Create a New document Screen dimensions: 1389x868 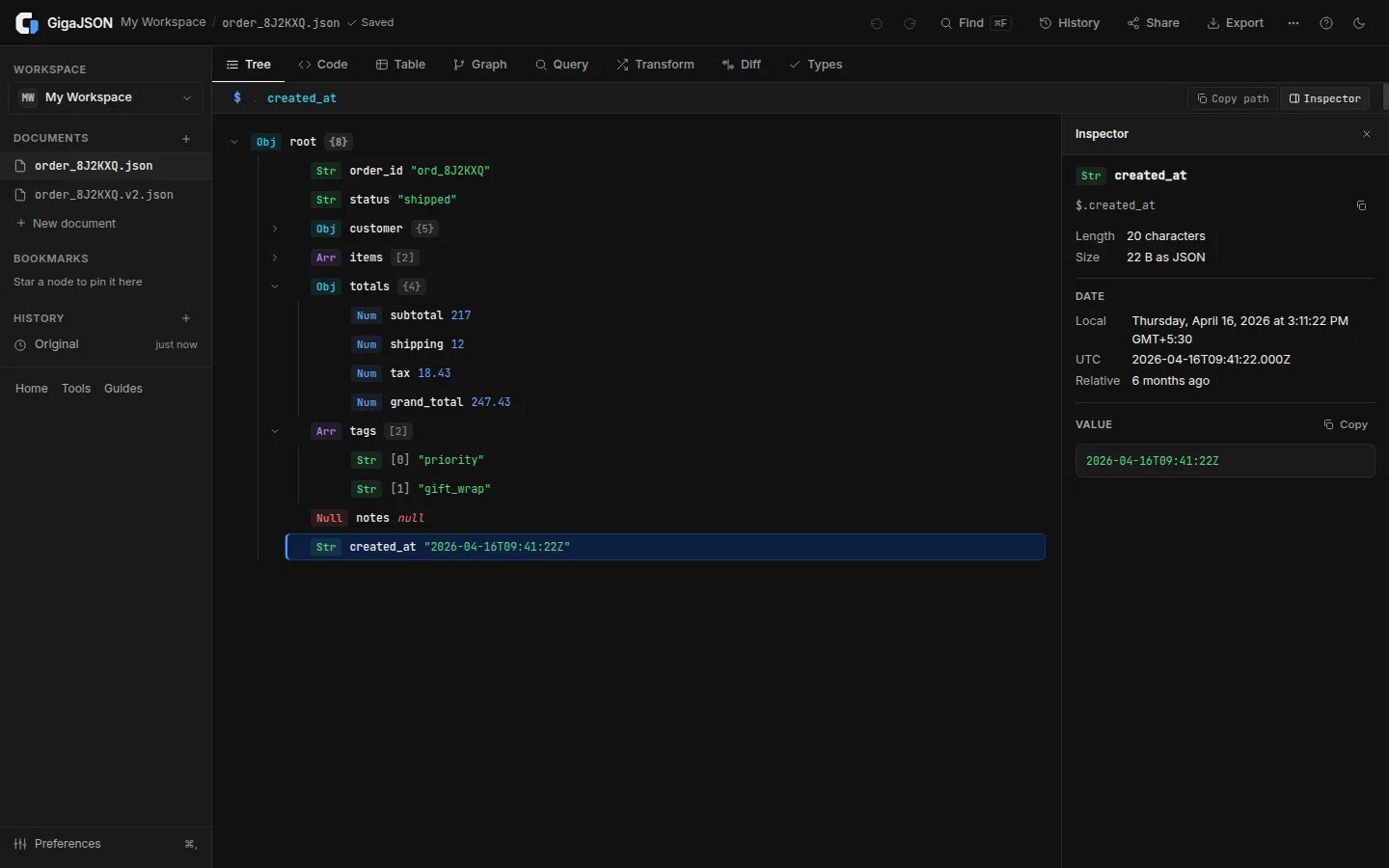(66, 224)
